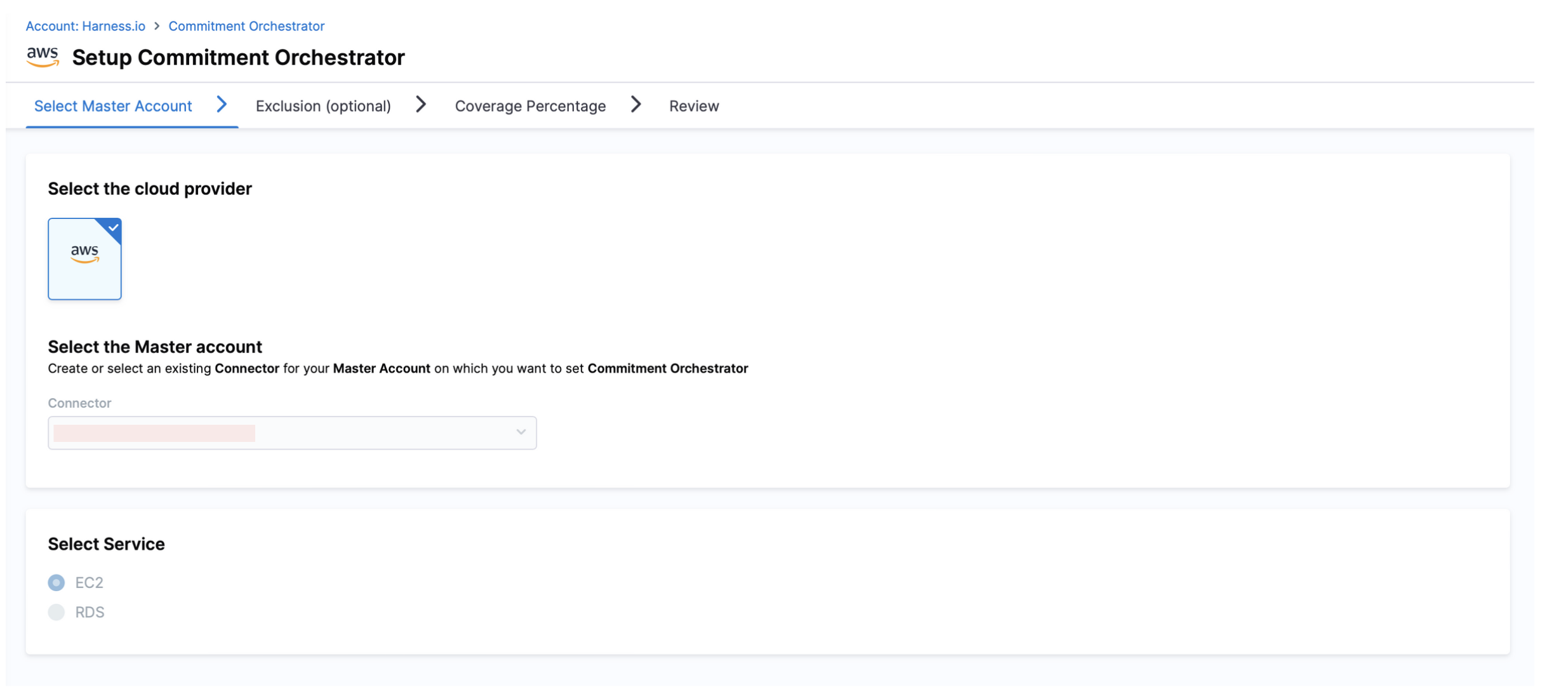Screen dimensions: 1568x687
Task: Go to the Coverage Percentage step tab
Action: (530, 106)
